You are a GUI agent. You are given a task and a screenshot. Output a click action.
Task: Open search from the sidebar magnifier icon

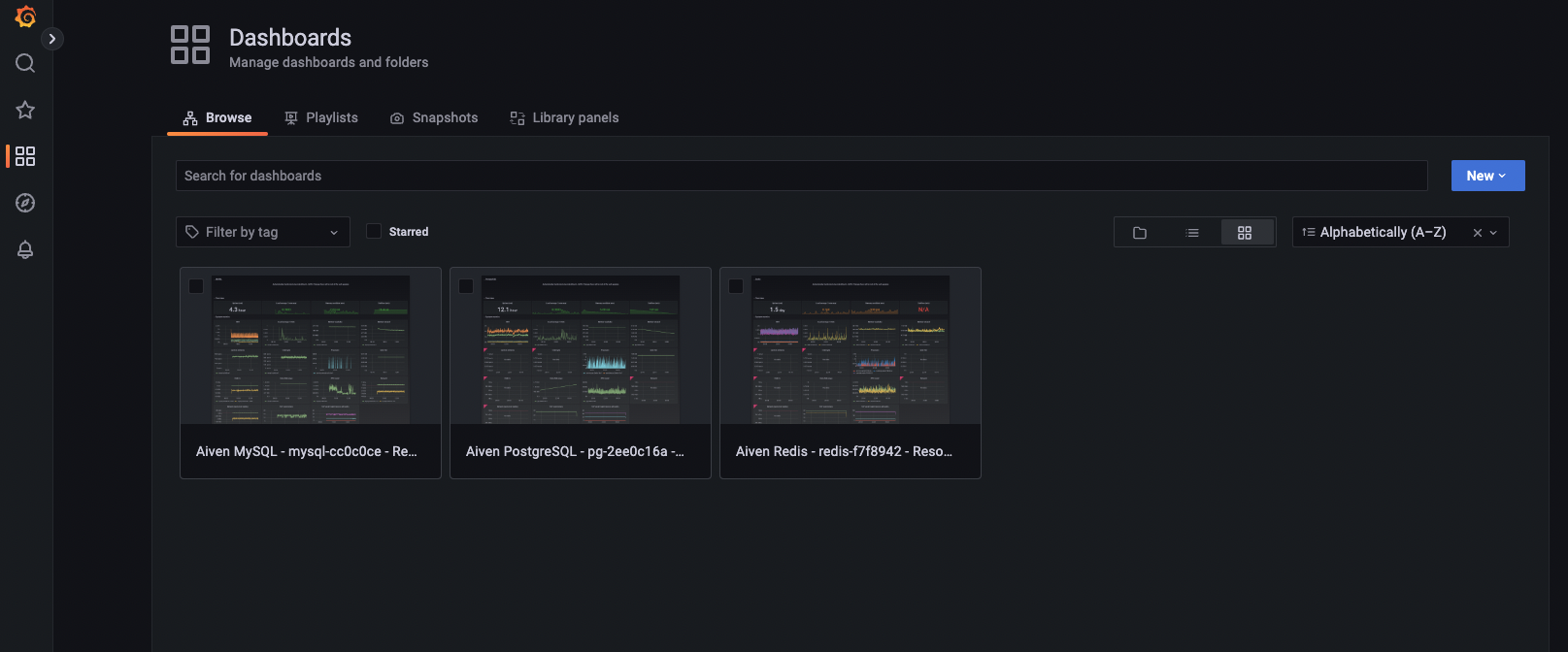coord(25,63)
